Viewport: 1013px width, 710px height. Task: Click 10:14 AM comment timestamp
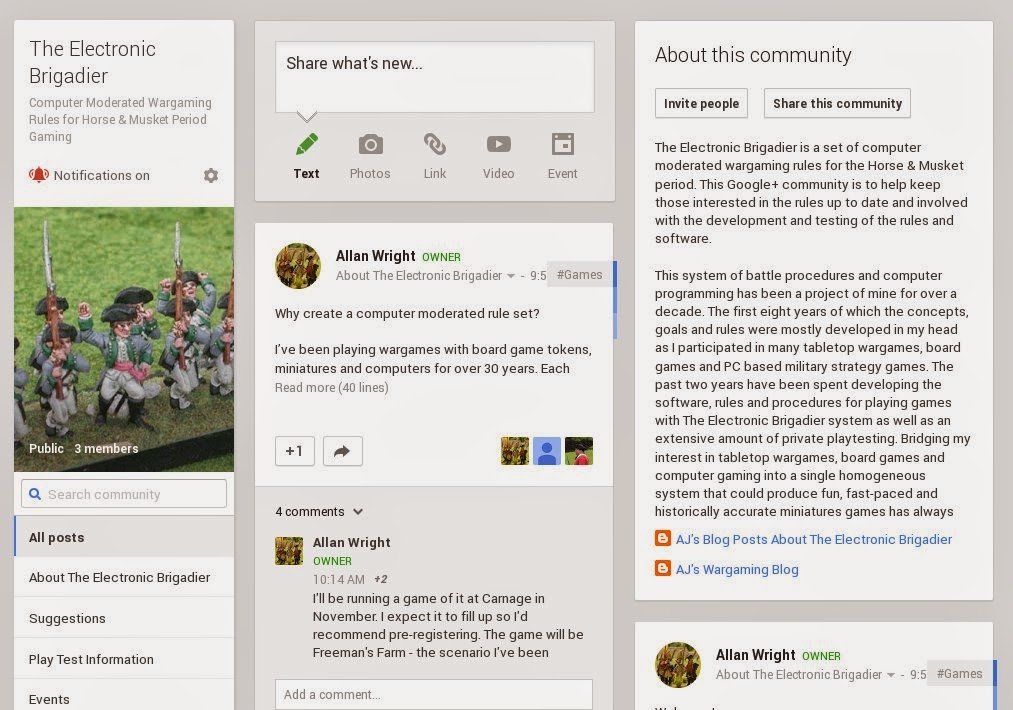[x=339, y=579]
